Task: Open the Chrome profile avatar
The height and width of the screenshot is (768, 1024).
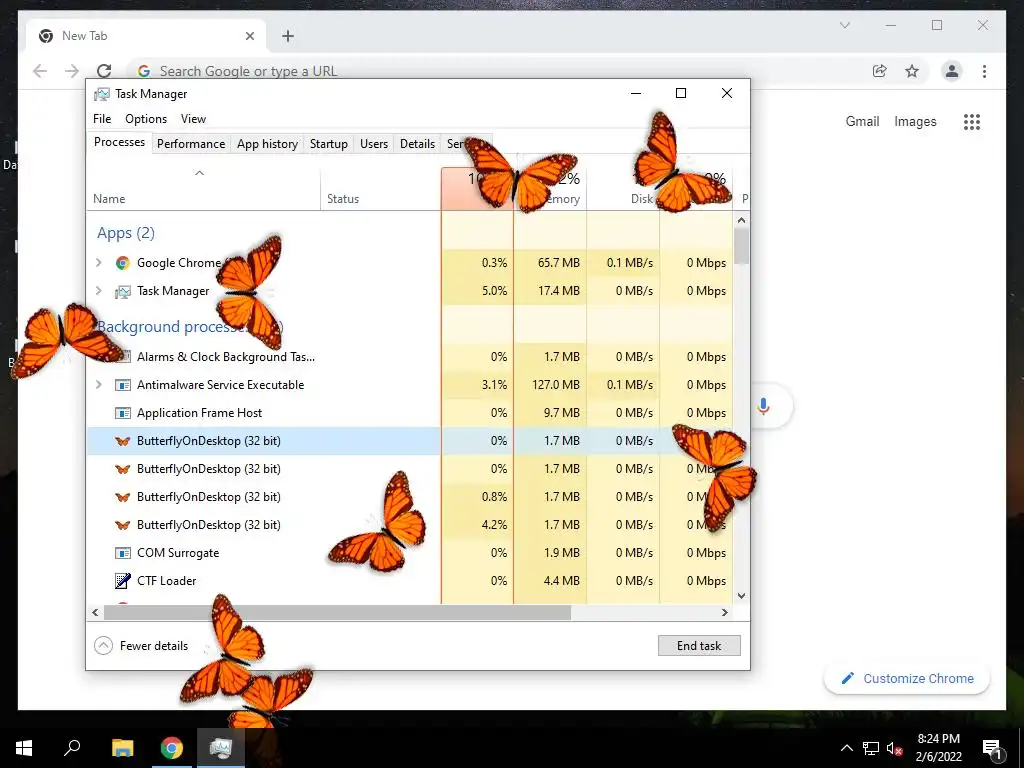Action: 952,71
